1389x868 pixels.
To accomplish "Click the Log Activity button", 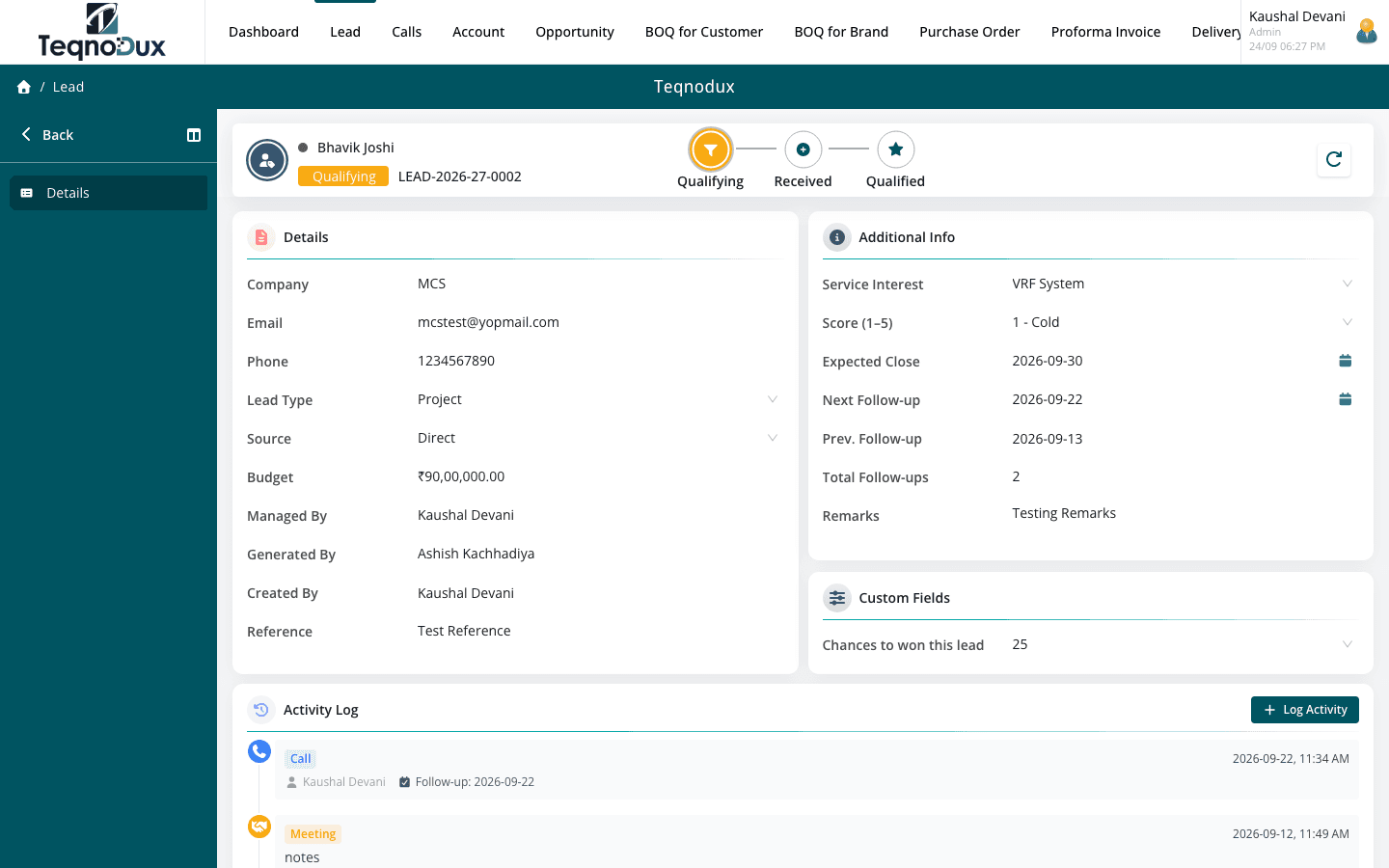I will tap(1305, 710).
